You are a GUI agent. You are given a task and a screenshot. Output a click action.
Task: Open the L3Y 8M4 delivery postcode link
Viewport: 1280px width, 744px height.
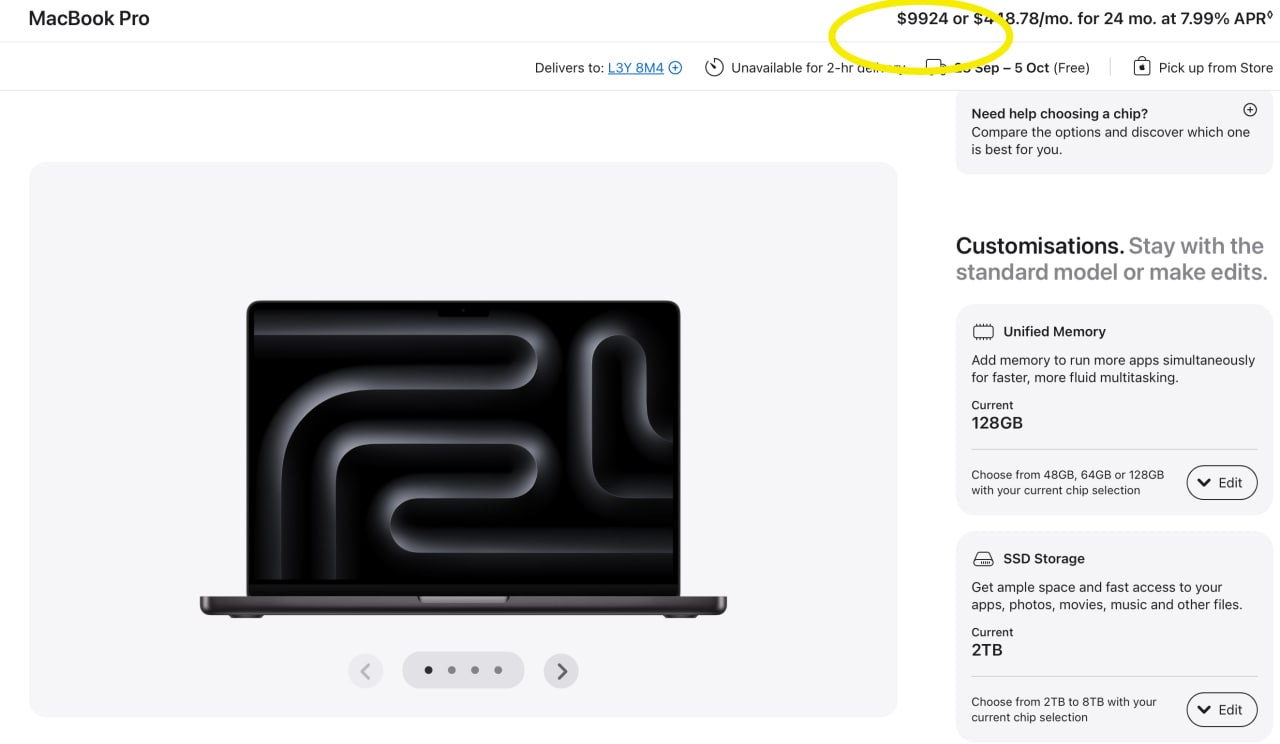pyautogui.click(x=636, y=68)
